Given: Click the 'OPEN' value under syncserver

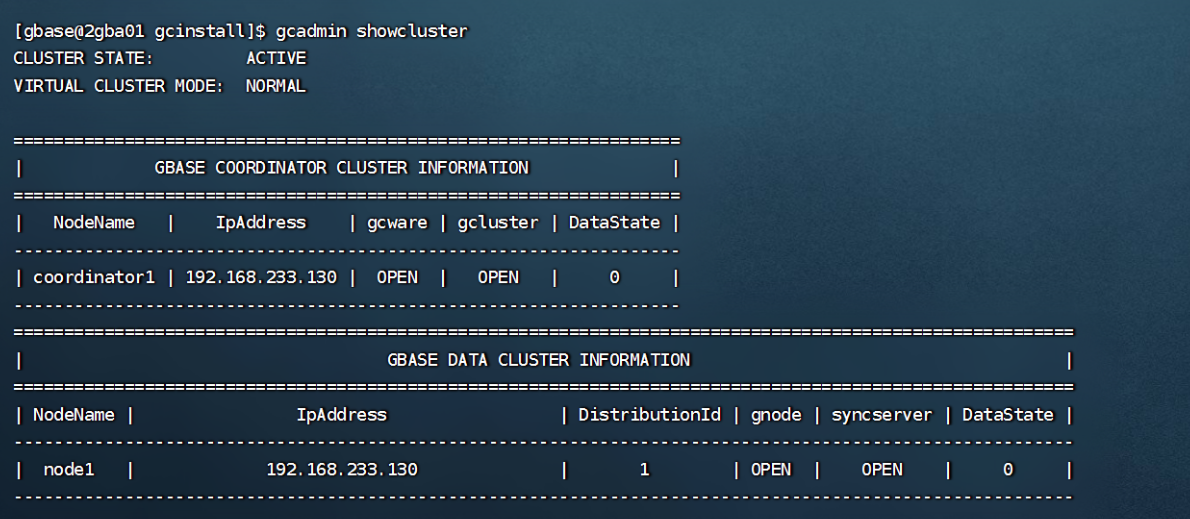Looking at the screenshot, I should coord(882,470).
